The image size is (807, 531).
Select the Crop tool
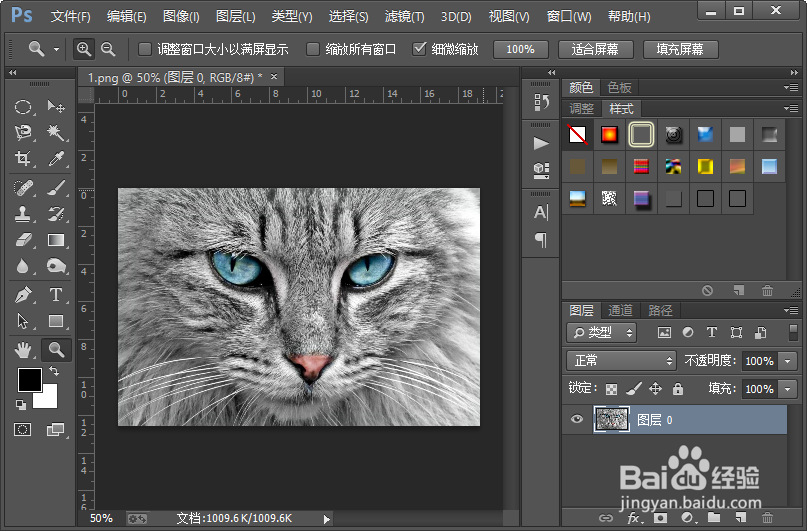23,158
